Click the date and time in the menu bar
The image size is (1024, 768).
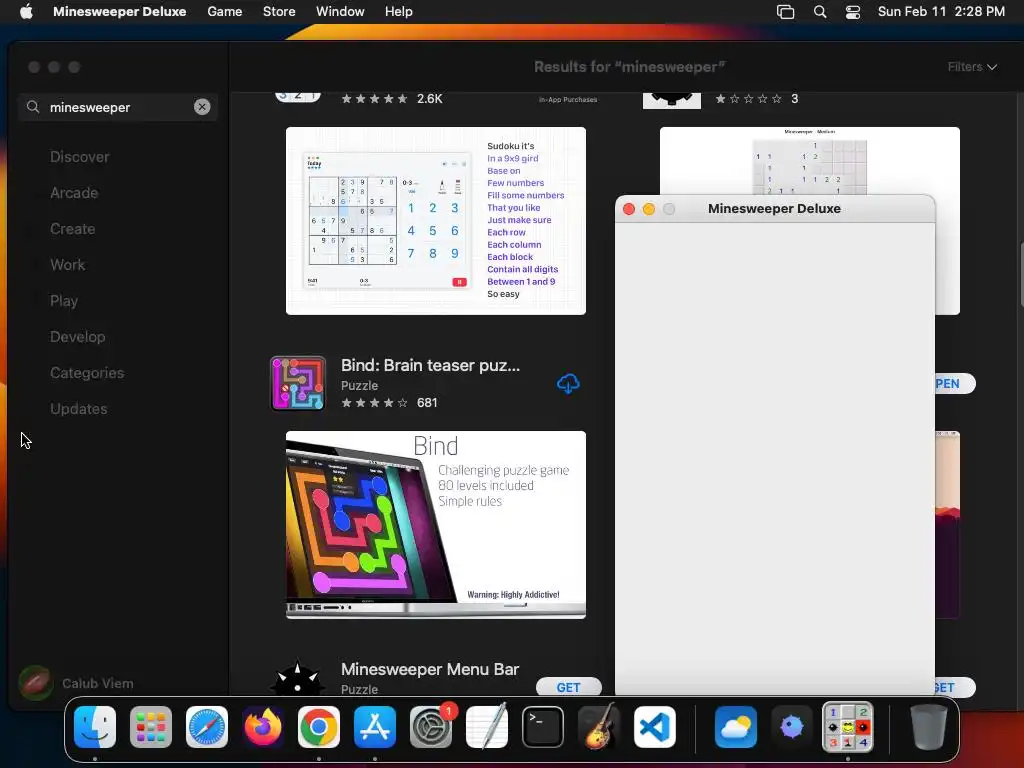(941, 12)
